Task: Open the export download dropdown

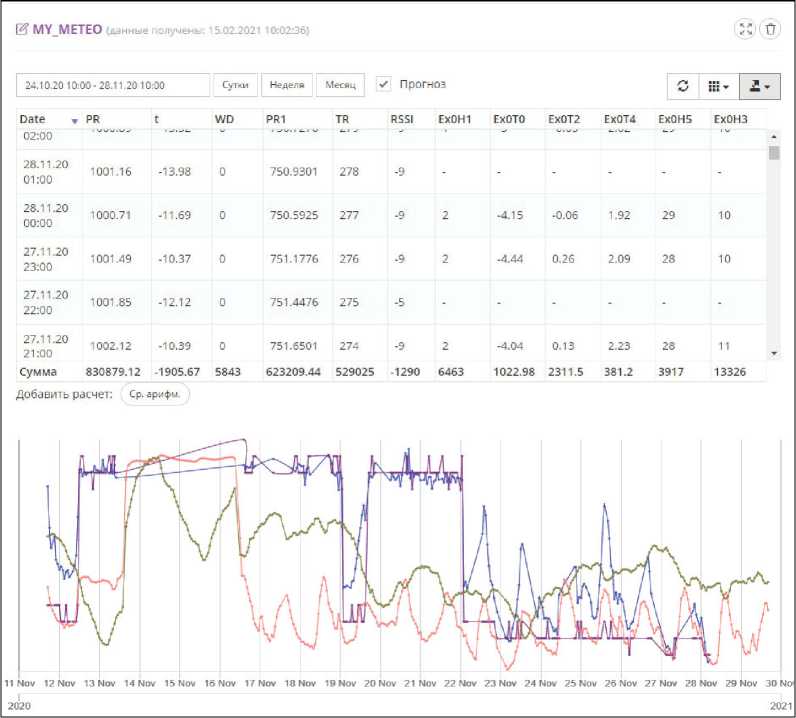Action: (x=759, y=86)
